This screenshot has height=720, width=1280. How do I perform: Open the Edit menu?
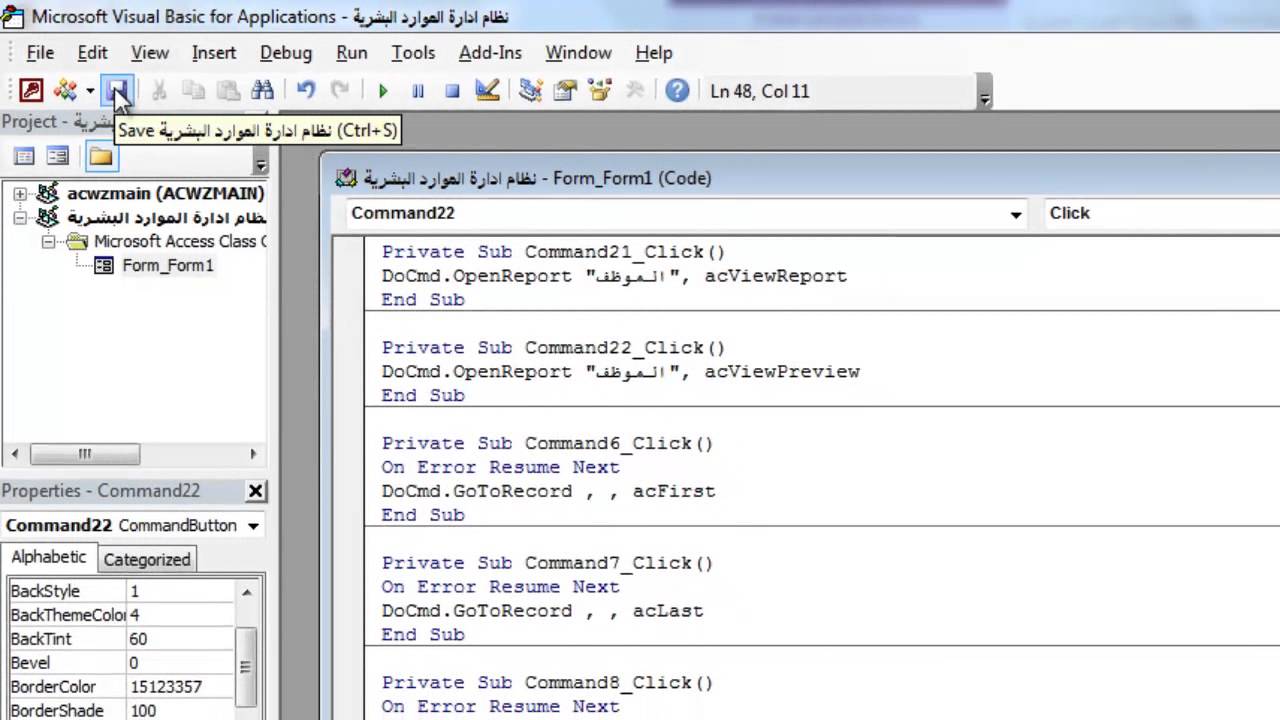(x=92, y=53)
